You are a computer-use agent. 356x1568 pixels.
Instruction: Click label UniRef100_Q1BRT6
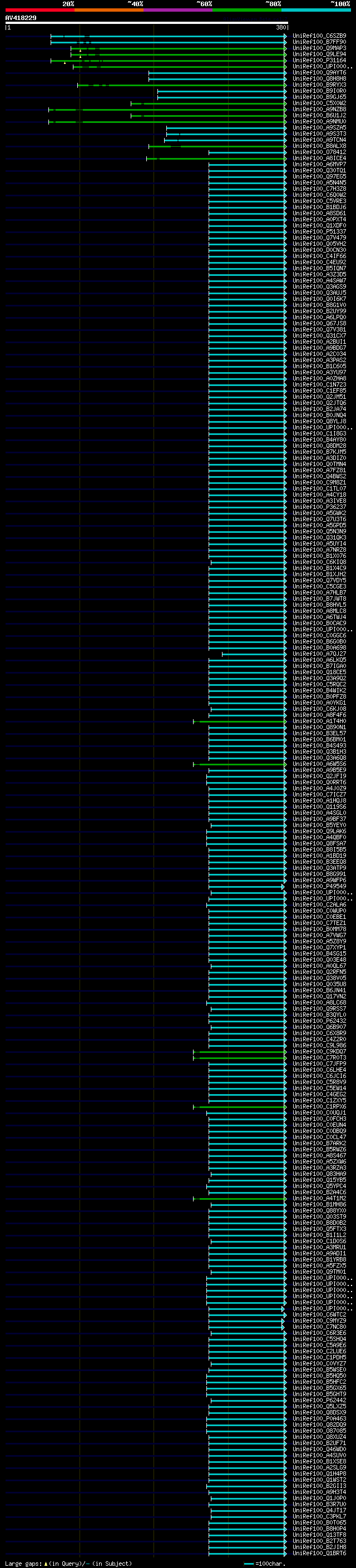[x=319, y=1553]
